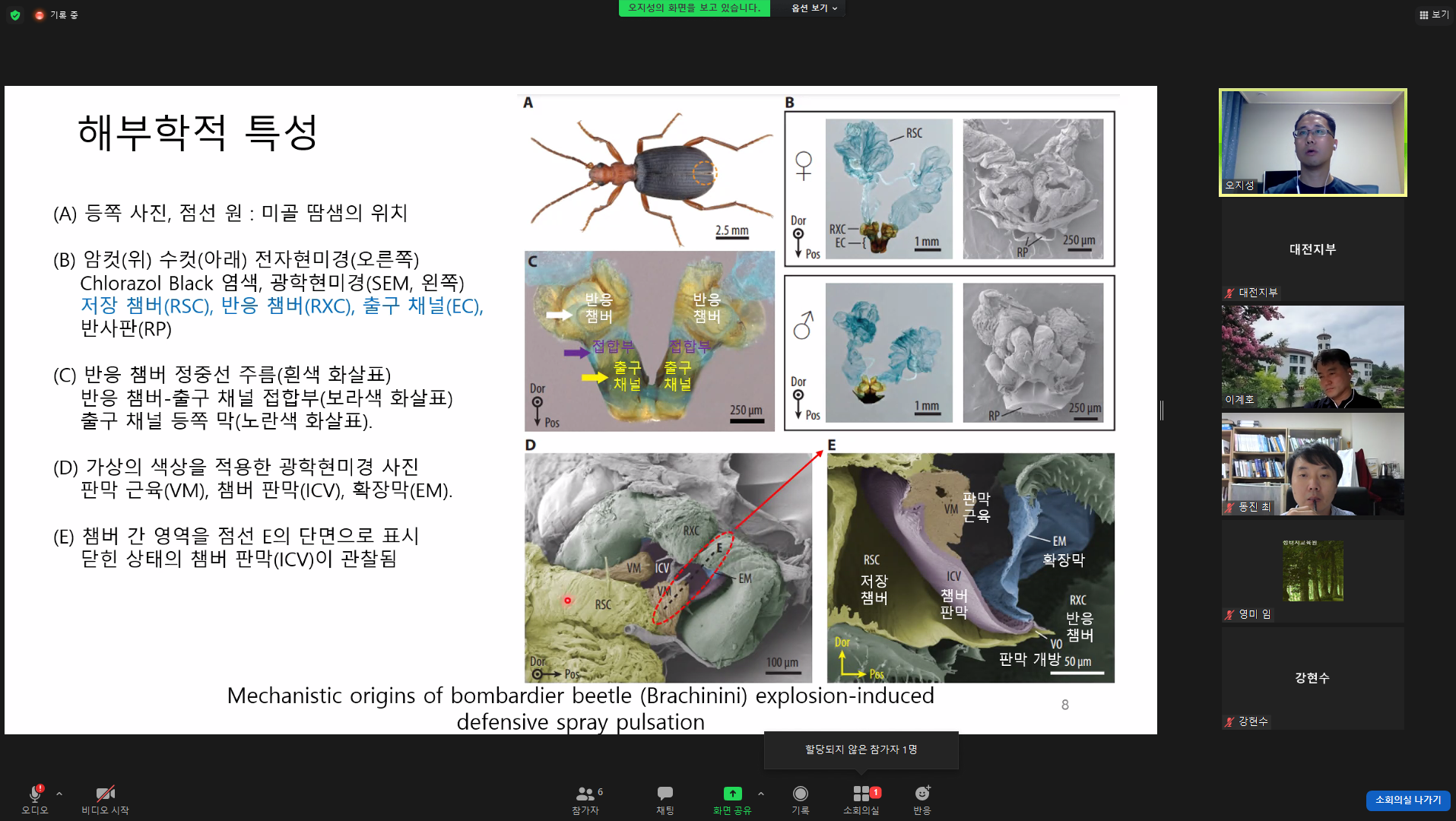Expand audio options chevron next to 오디오
This screenshot has width=1456, height=821.
pyautogui.click(x=59, y=794)
